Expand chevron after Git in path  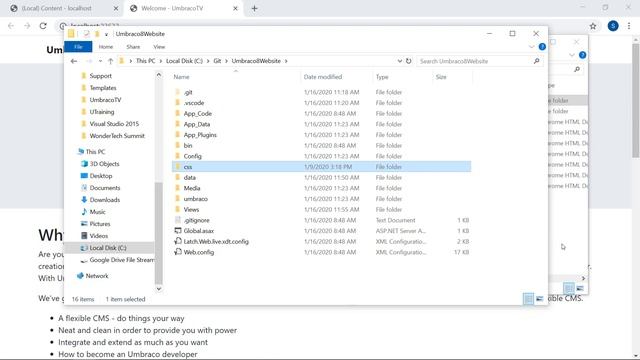(x=226, y=61)
